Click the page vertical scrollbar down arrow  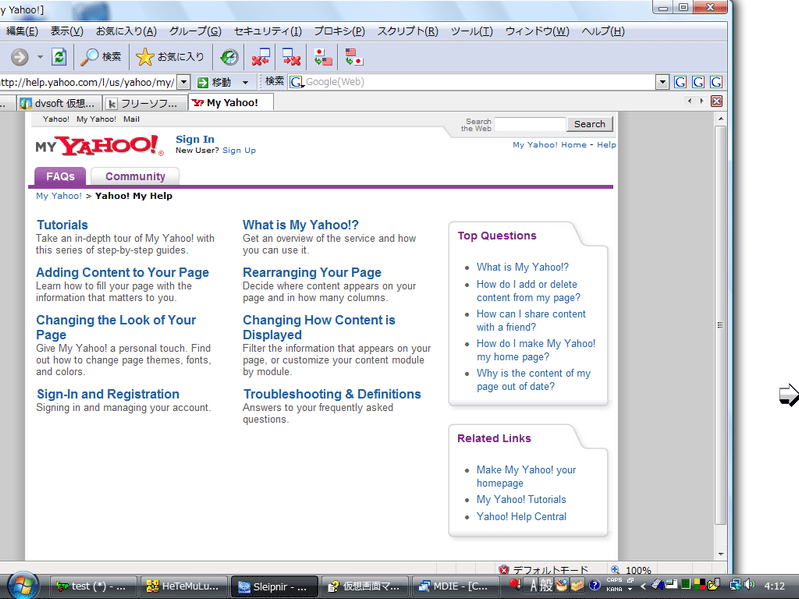[x=721, y=554]
